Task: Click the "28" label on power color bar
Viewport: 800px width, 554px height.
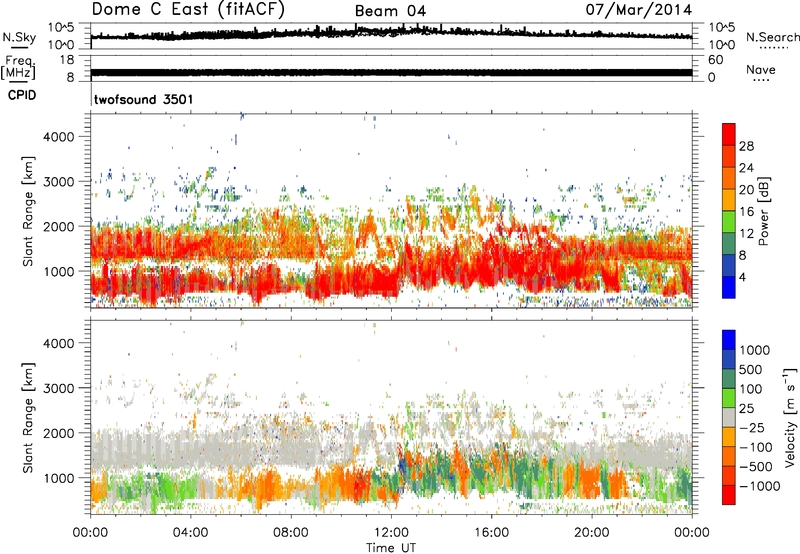Action: (746, 146)
